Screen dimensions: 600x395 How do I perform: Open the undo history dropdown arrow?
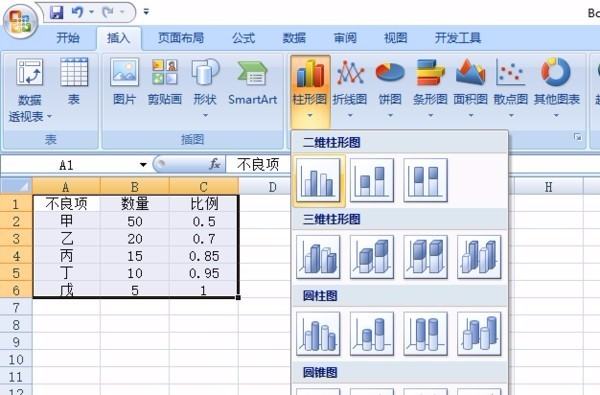[91, 12]
